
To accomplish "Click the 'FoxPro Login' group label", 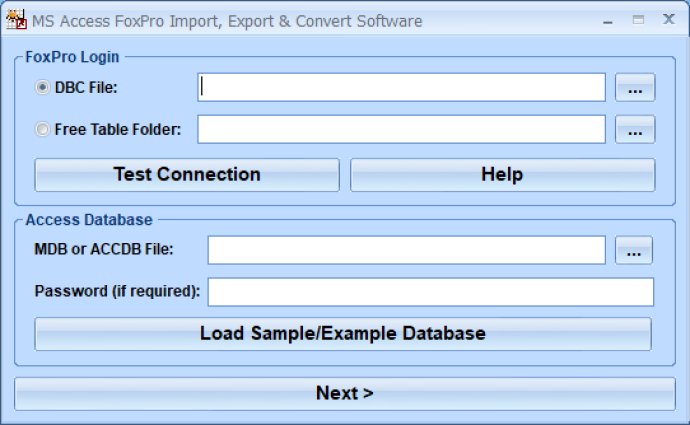I will pos(72,57).
